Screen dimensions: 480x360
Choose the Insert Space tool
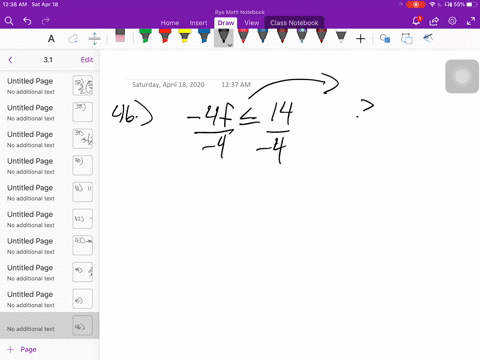click(95, 39)
